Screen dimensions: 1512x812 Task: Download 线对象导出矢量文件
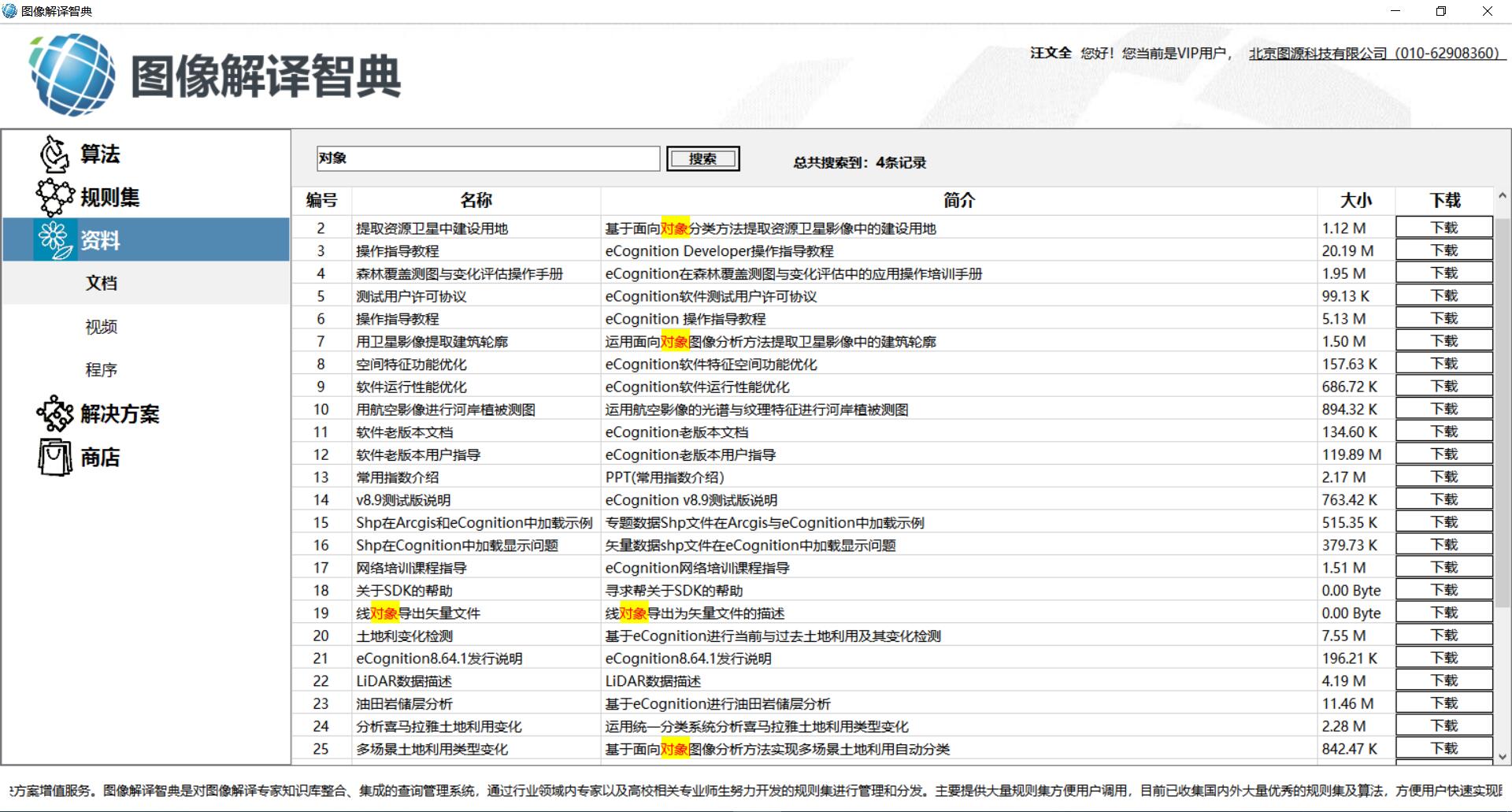coord(1444,613)
